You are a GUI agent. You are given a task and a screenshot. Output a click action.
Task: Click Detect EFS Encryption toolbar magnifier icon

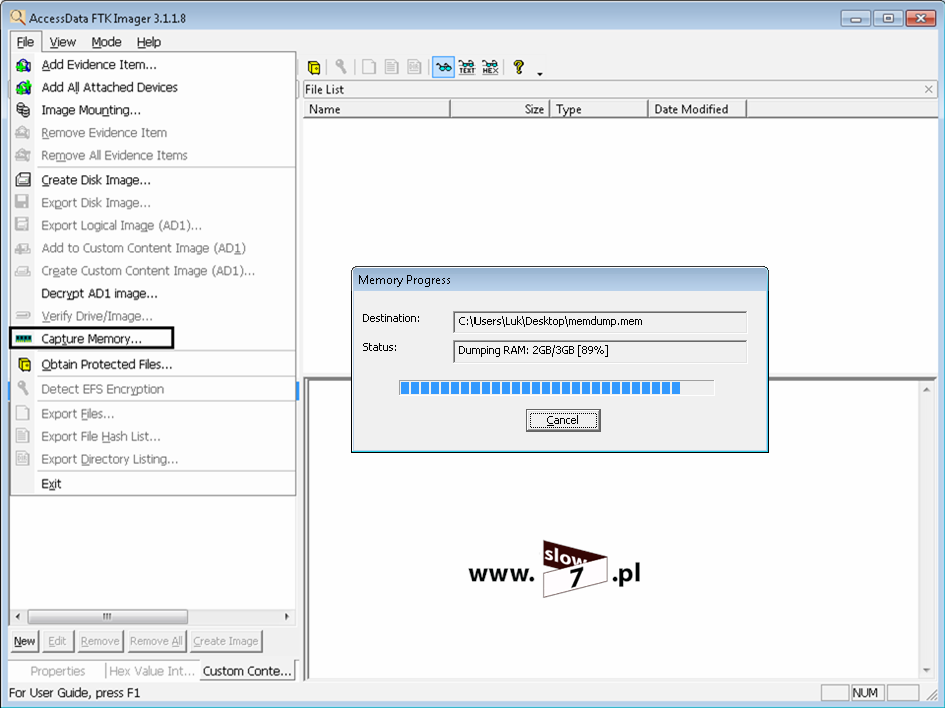pos(341,67)
